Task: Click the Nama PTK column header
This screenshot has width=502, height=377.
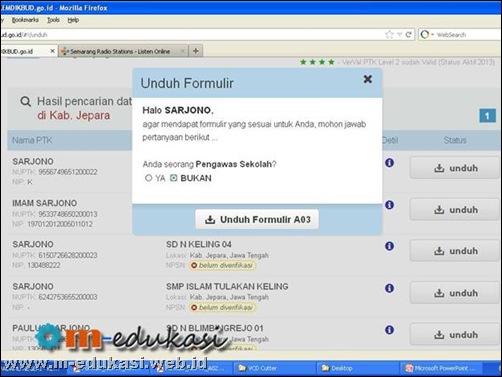Action: [x=32, y=140]
